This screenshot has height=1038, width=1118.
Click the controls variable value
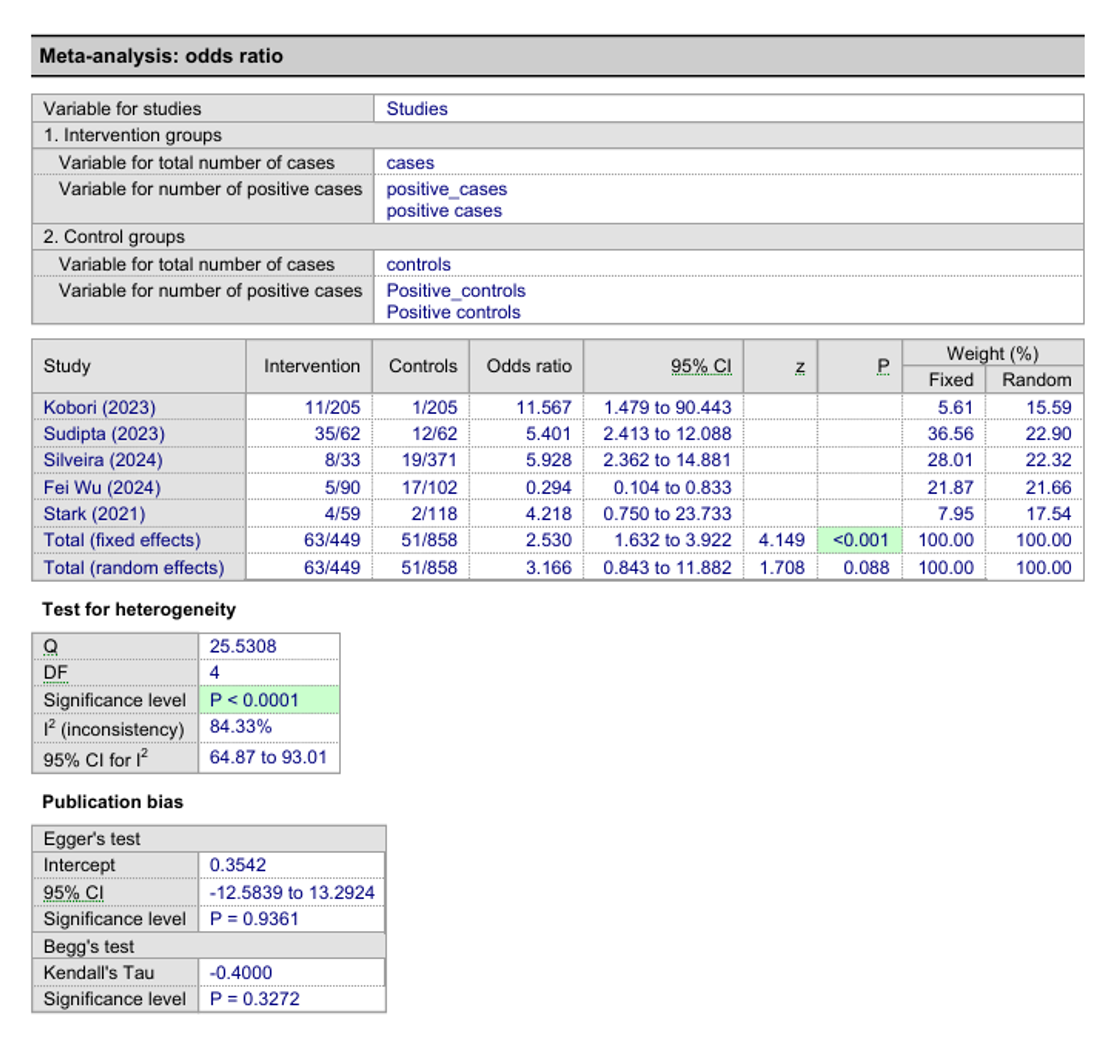[x=419, y=264]
